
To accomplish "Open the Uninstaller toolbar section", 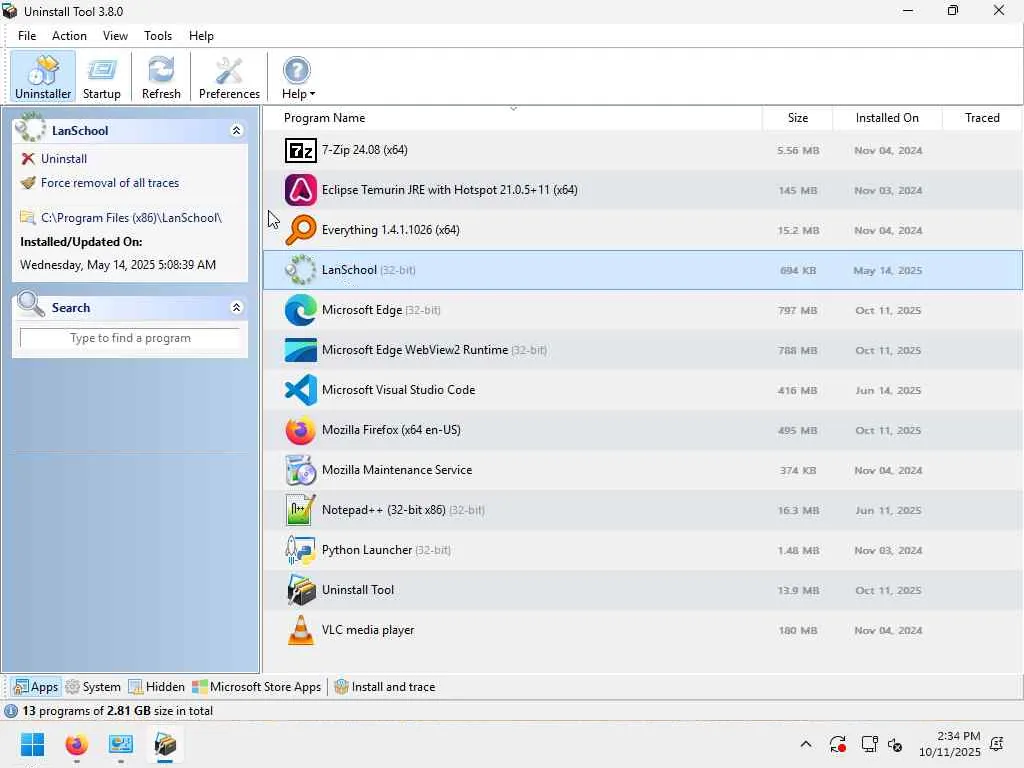I will (42, 77).
